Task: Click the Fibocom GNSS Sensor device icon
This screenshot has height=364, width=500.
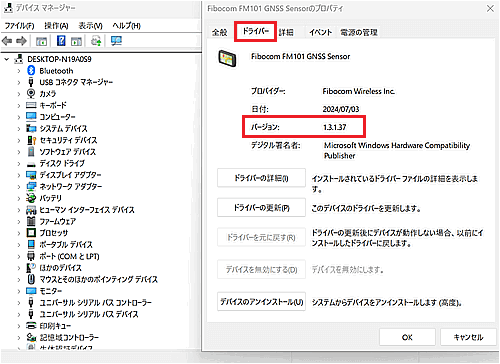Action: coord(228,59)
